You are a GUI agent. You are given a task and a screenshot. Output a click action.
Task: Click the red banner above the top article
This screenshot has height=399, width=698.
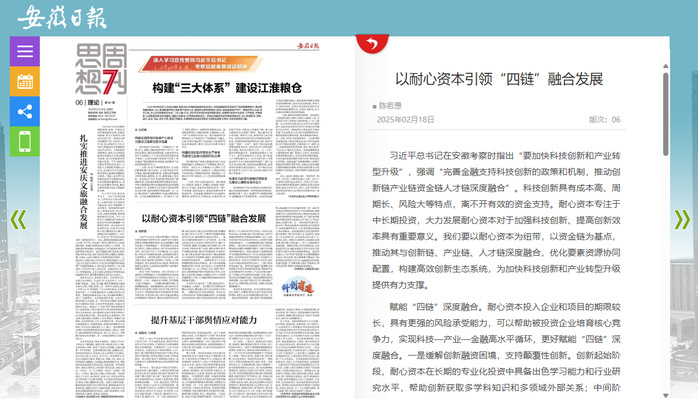coord(199,64)
